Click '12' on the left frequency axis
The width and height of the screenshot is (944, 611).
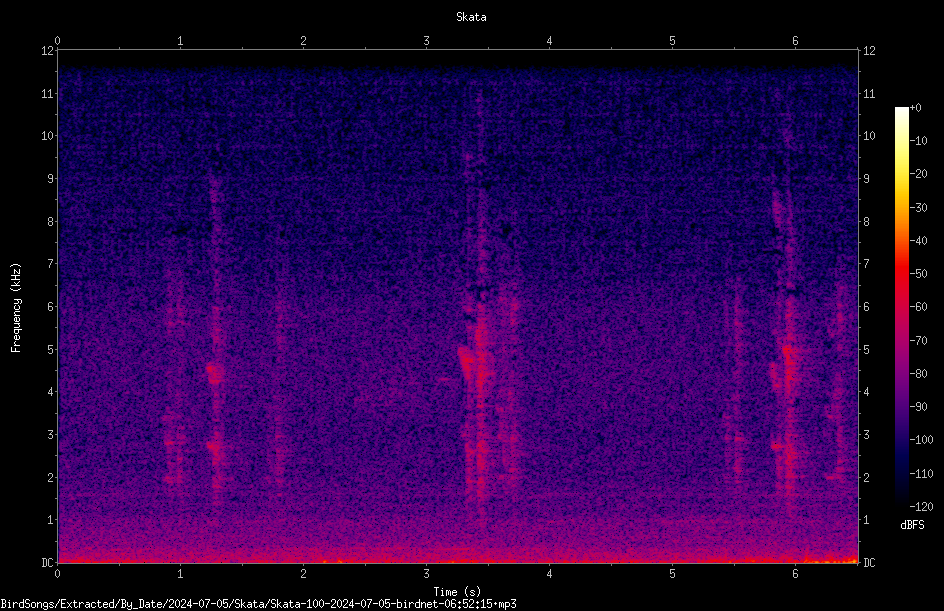48,51
